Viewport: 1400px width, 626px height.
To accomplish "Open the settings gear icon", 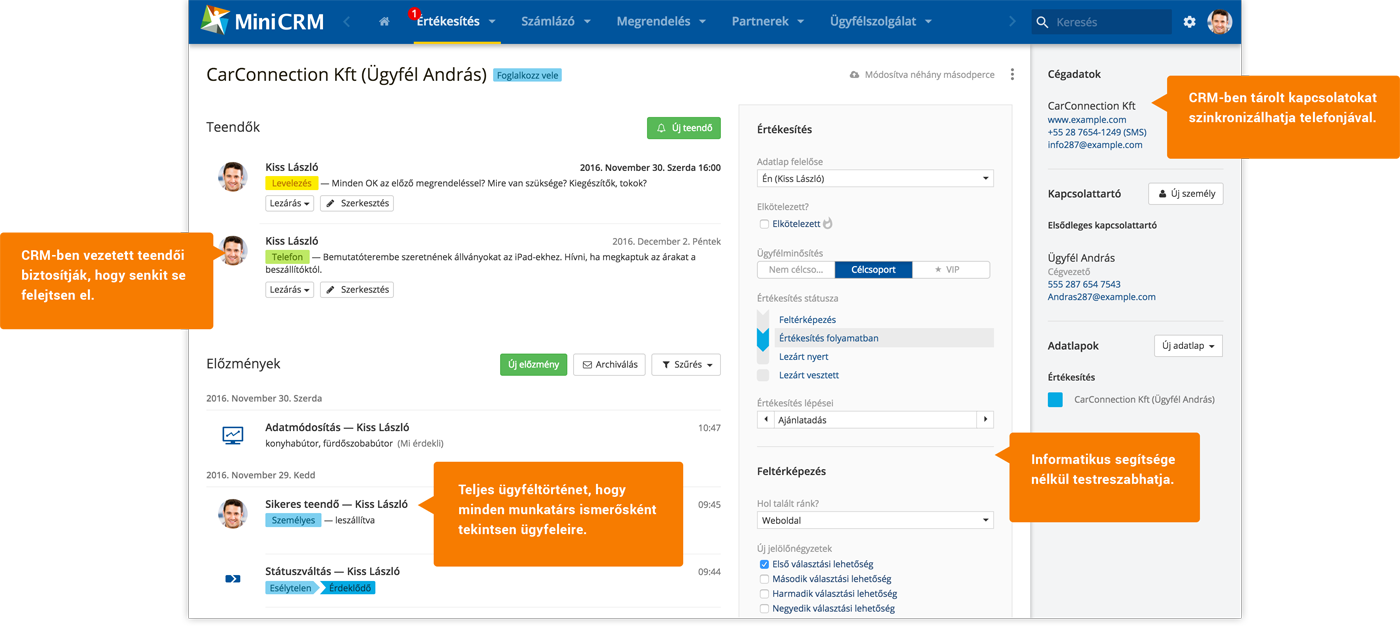I will click(1189, 21).
